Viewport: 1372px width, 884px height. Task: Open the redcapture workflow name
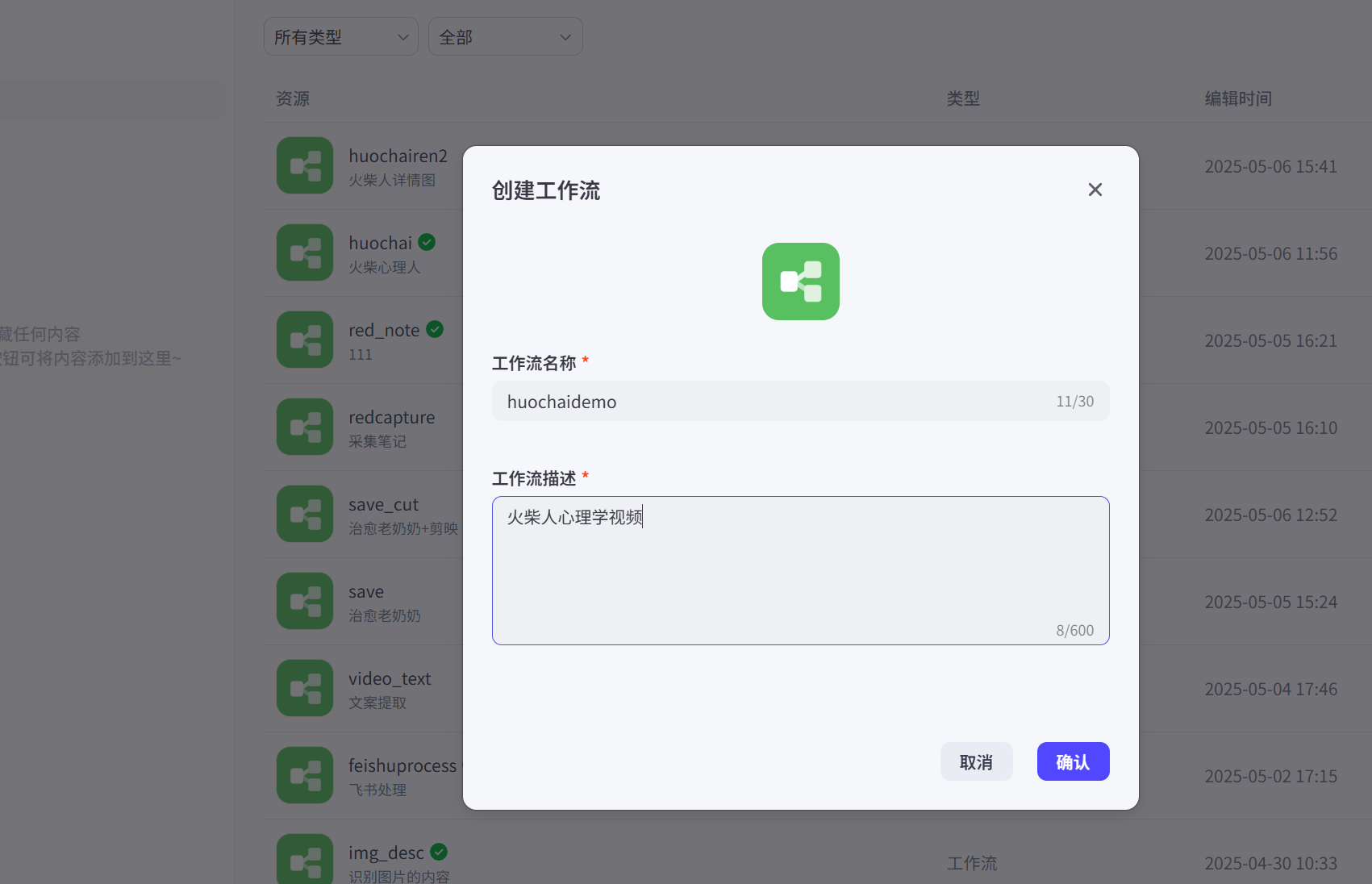(x=391, y=417)
